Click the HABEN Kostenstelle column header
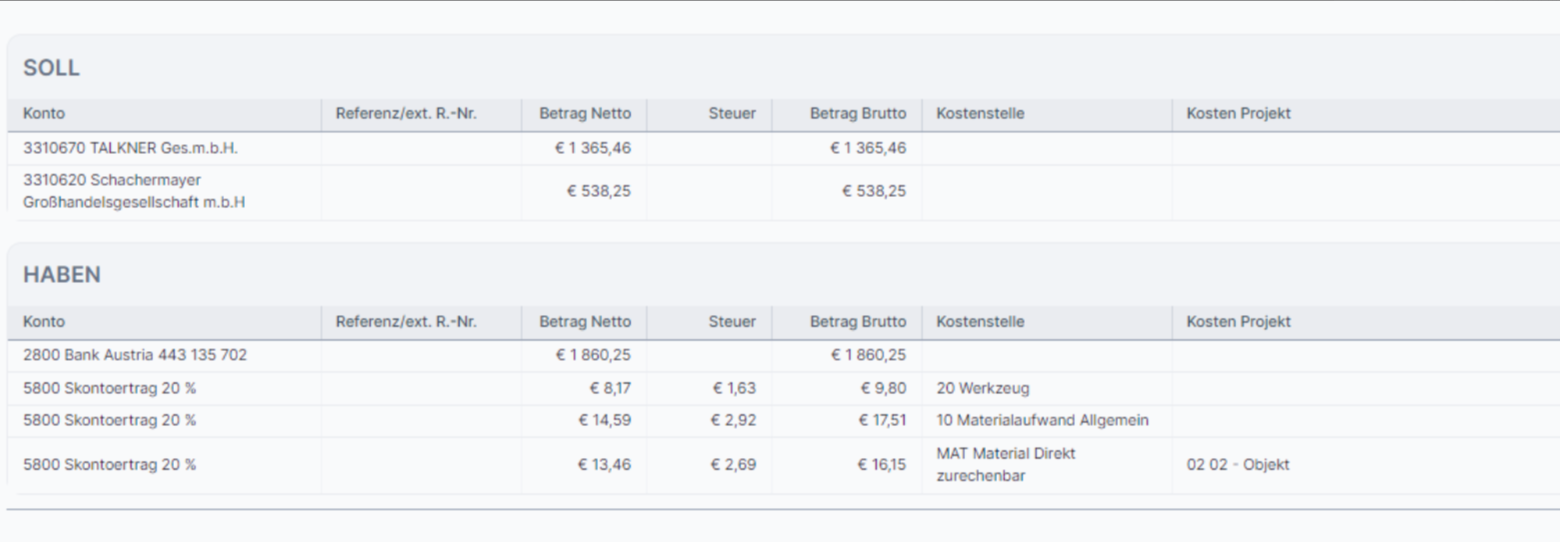 click(x=980, y=322)
